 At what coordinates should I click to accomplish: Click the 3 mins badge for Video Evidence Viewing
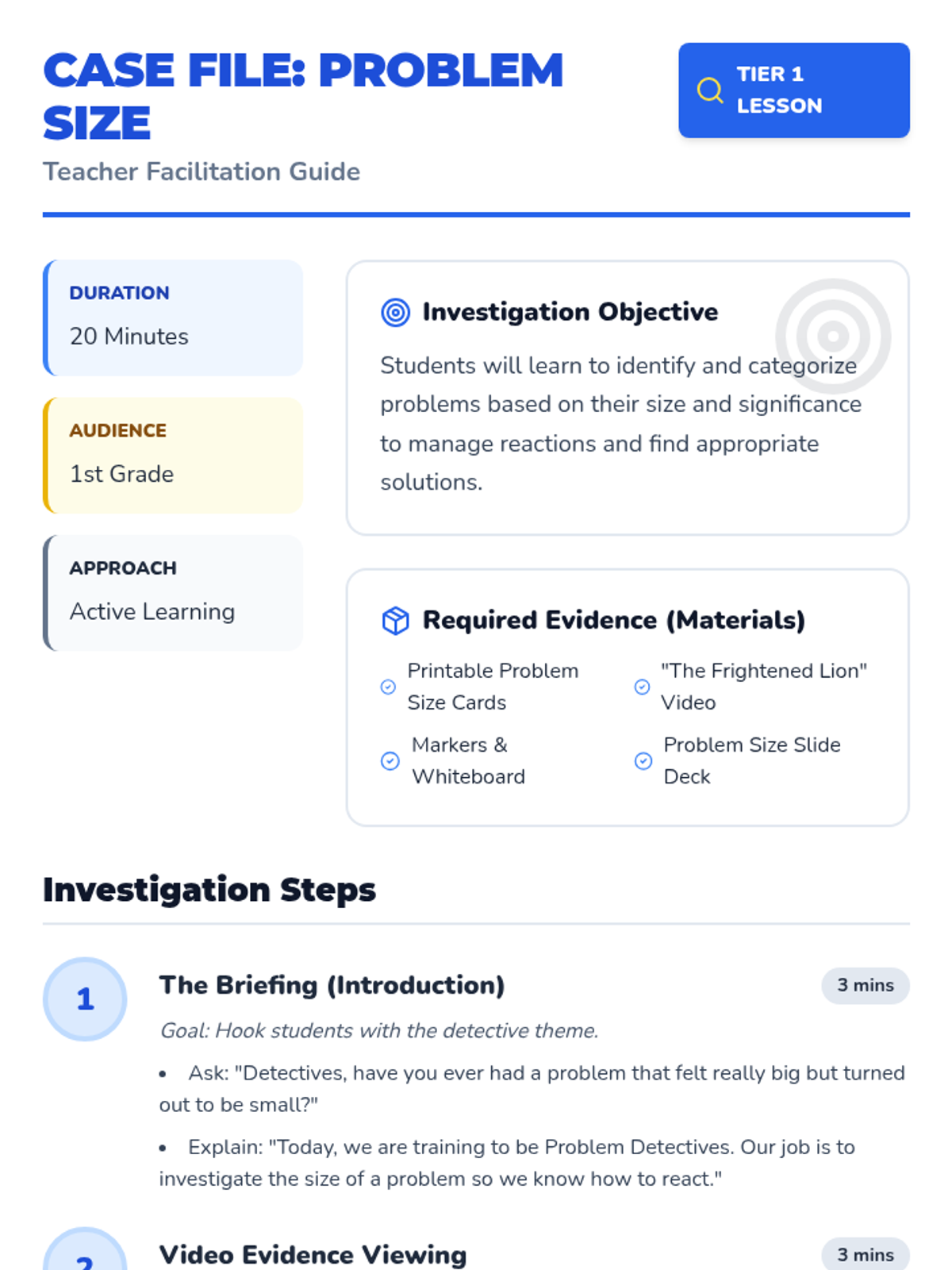(x=865, y=1255)
